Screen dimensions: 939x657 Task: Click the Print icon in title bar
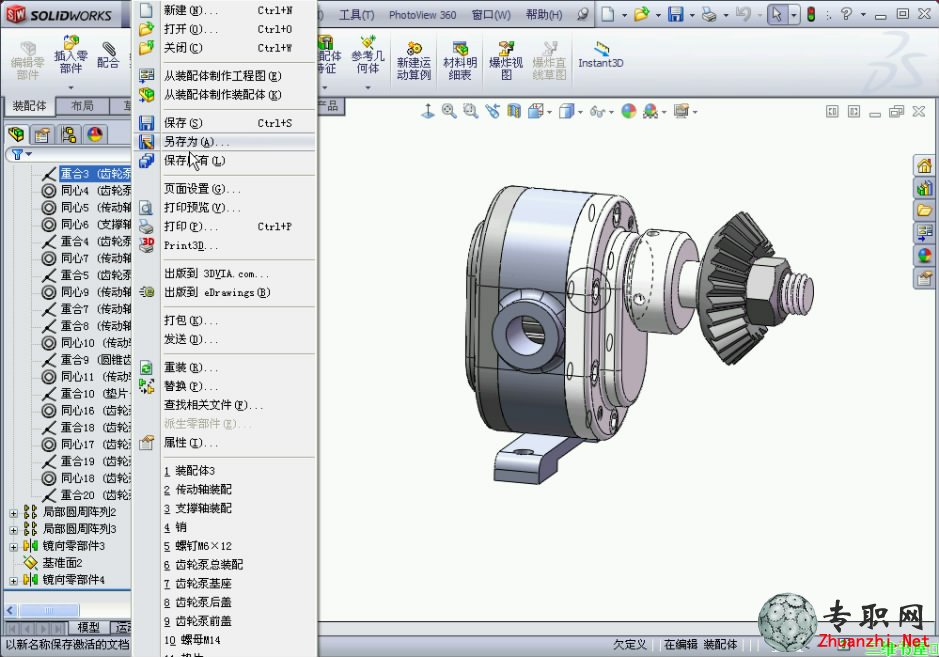709,14
